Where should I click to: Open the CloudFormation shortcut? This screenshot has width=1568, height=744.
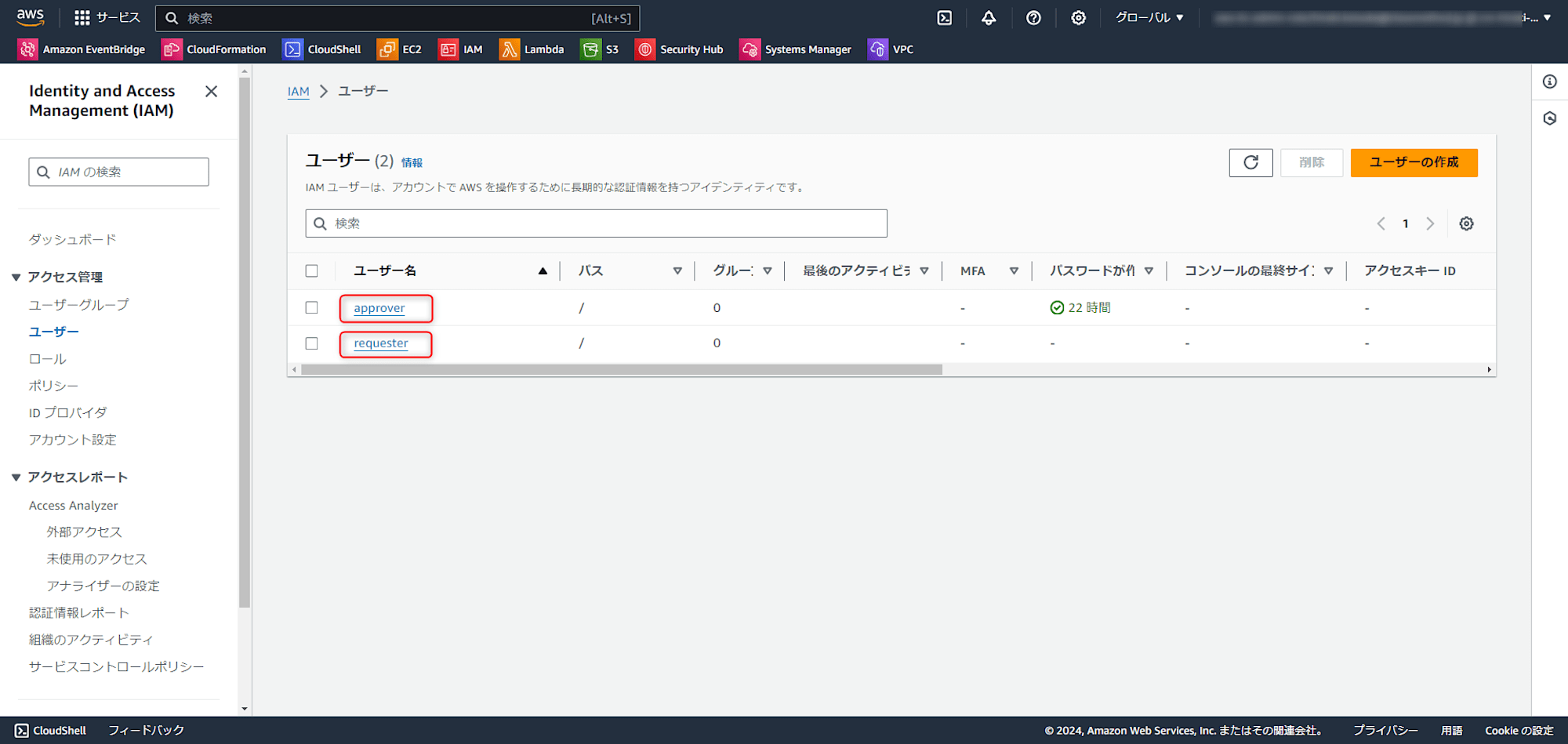pyautogui.click(x=214, y=49)
